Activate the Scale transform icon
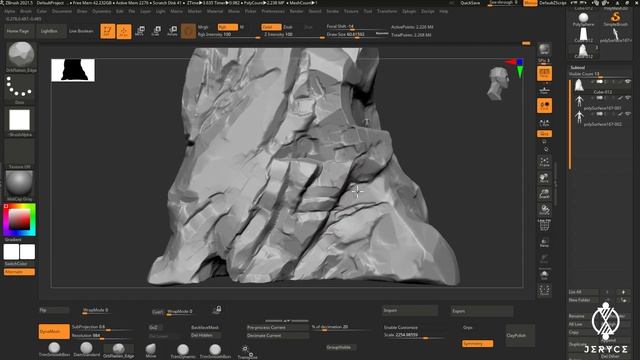The width and height of the screenshot is (640, 360). tap(156, 31)
